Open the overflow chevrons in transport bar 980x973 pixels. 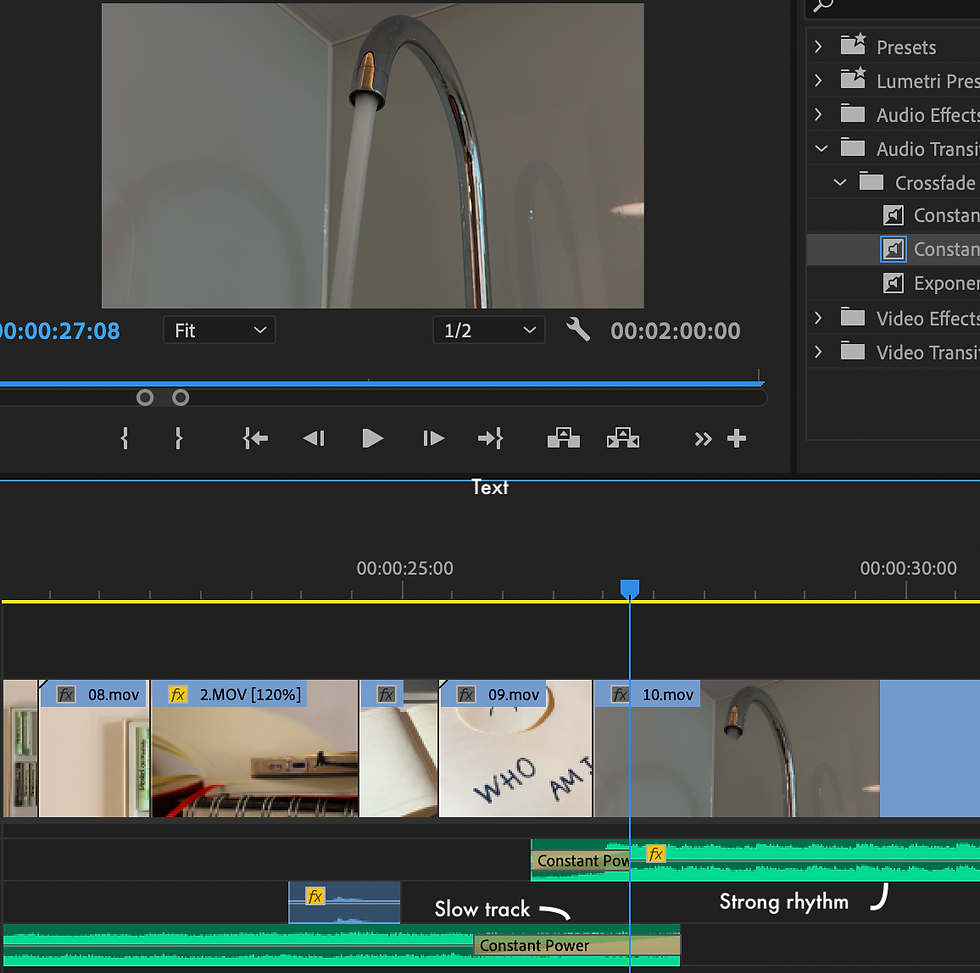click(x=702, y=439)
